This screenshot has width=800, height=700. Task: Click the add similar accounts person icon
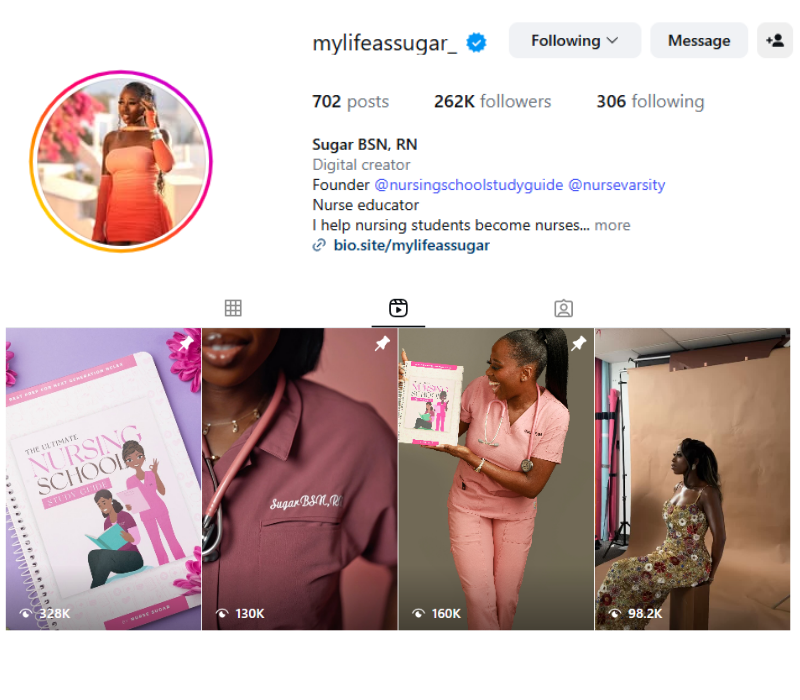tap(774, 40)
